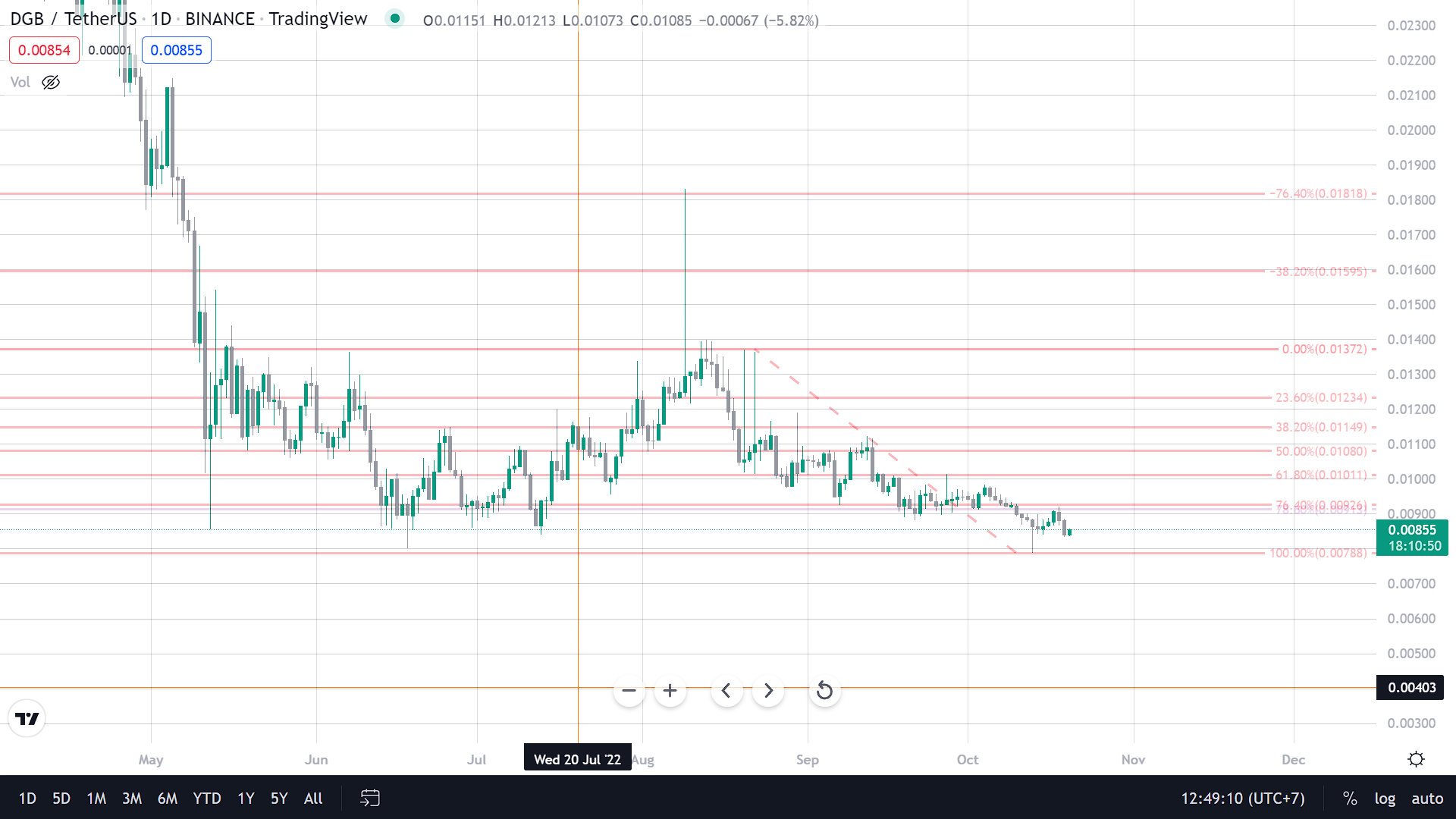Click DGB / TetherUS symbol title
1456x819 pixels.
(74, 19)
